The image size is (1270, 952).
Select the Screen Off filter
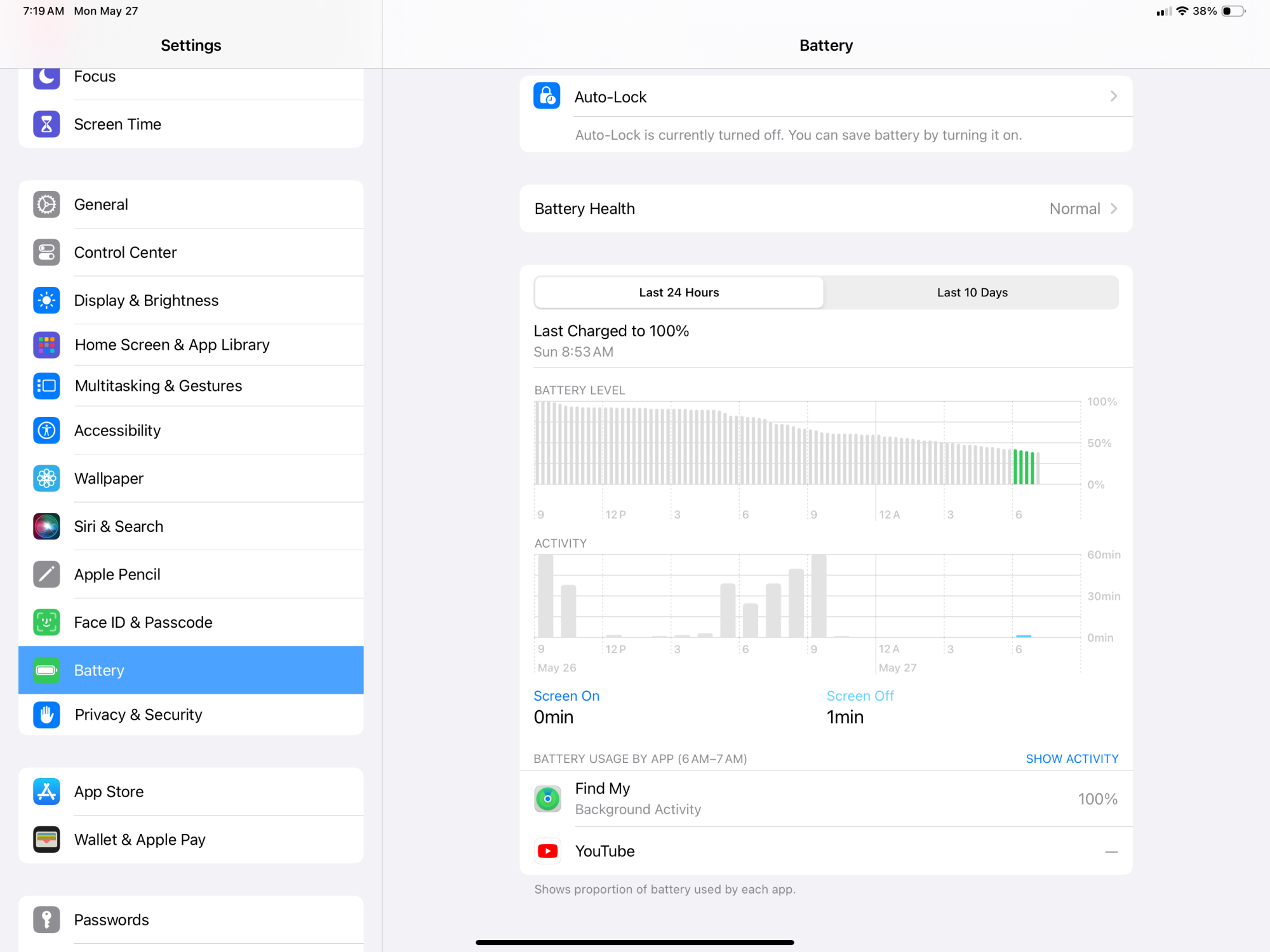pyautogui.click(x=860, y=696)
